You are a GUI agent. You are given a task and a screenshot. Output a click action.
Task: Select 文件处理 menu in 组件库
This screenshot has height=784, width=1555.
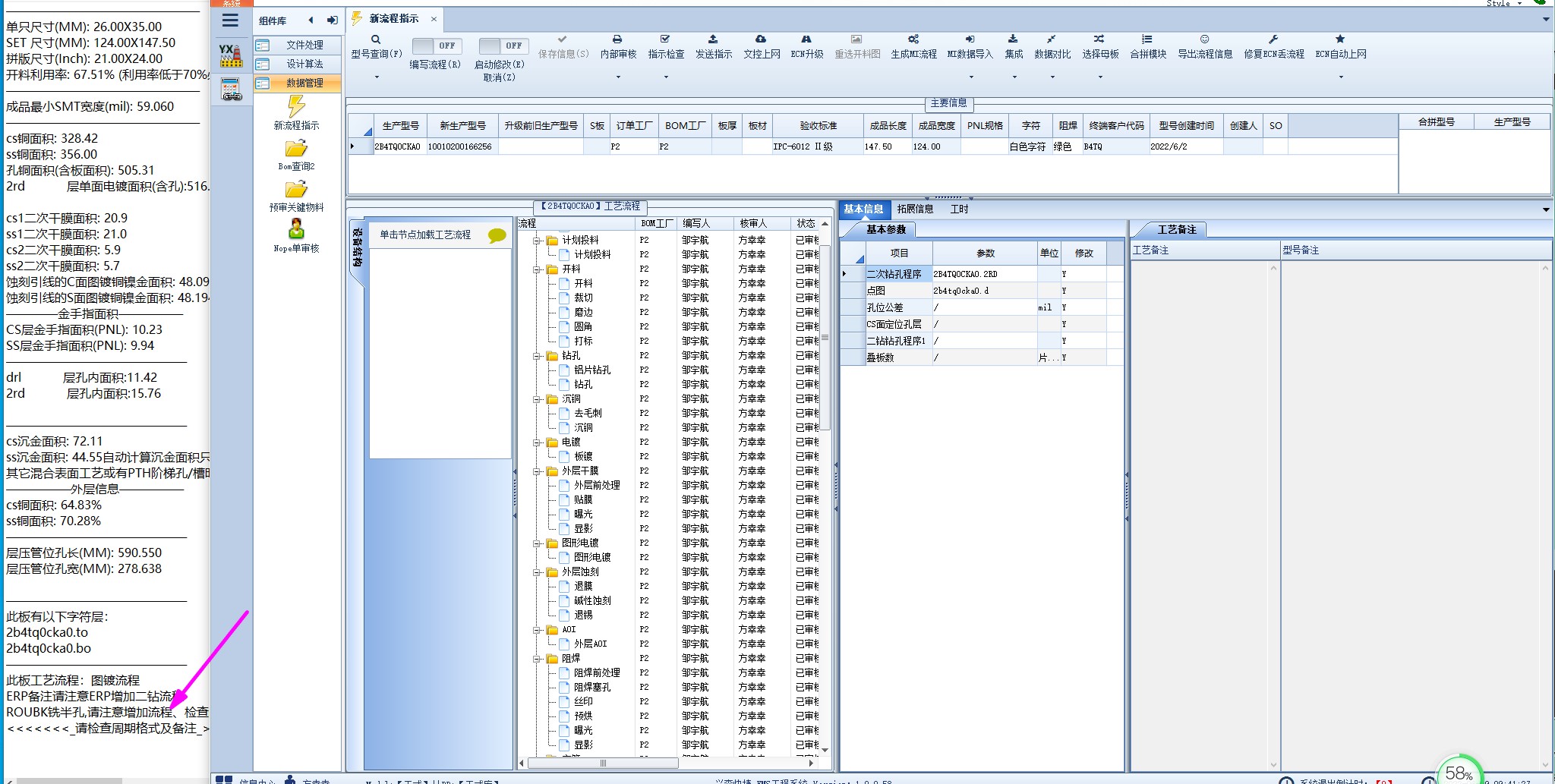pyautogui.click(x=298, y=45)
